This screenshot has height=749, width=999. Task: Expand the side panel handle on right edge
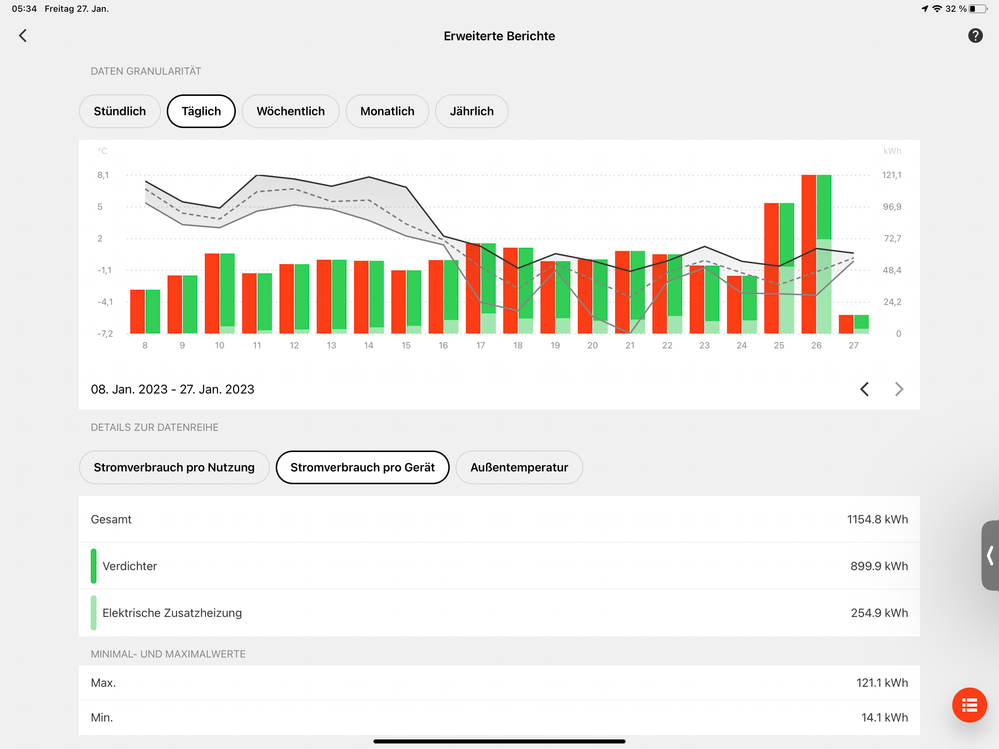(989, 555)
